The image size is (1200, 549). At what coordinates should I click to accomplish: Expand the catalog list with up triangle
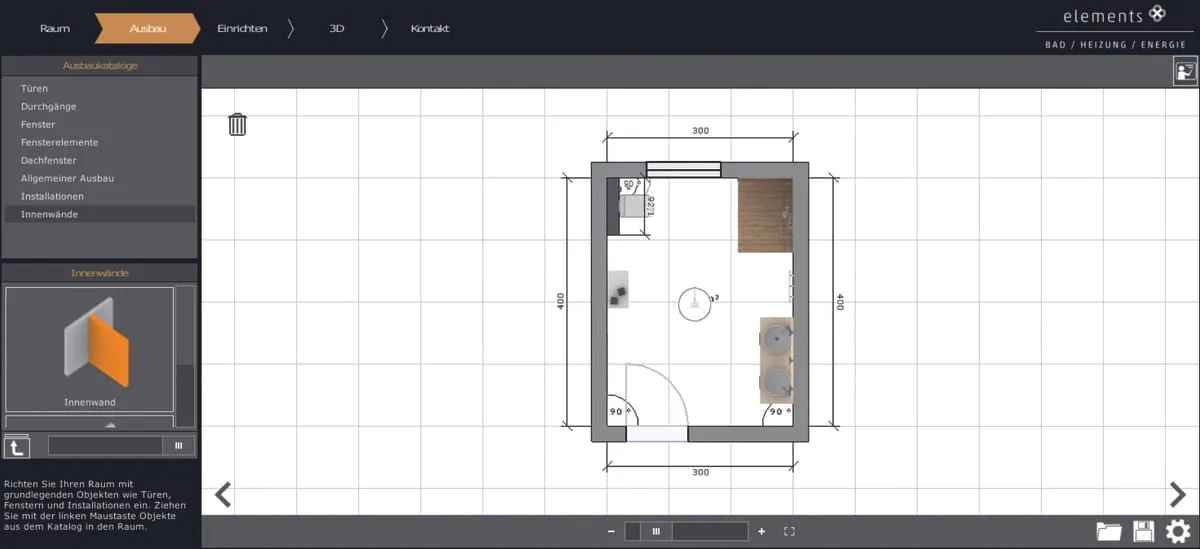110,424
